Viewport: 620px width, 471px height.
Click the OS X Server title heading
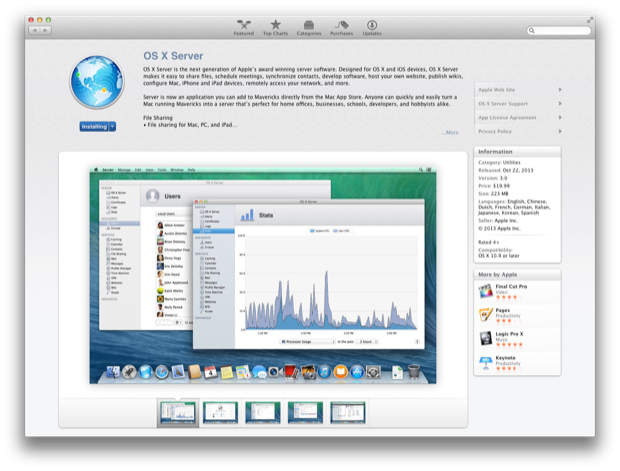(173, 56)
